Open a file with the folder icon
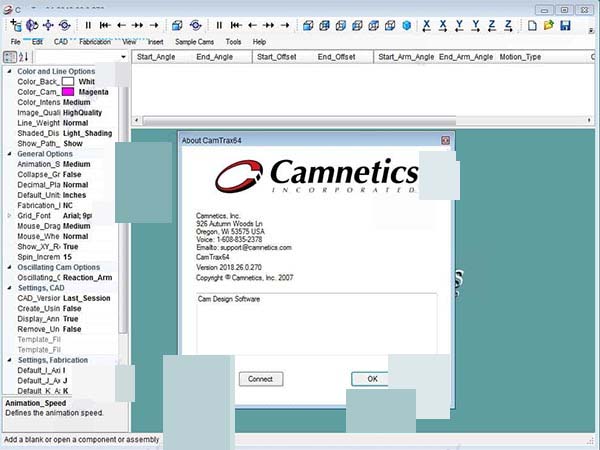Viewport: 600px width, 450px height. (x=549, y=26)
